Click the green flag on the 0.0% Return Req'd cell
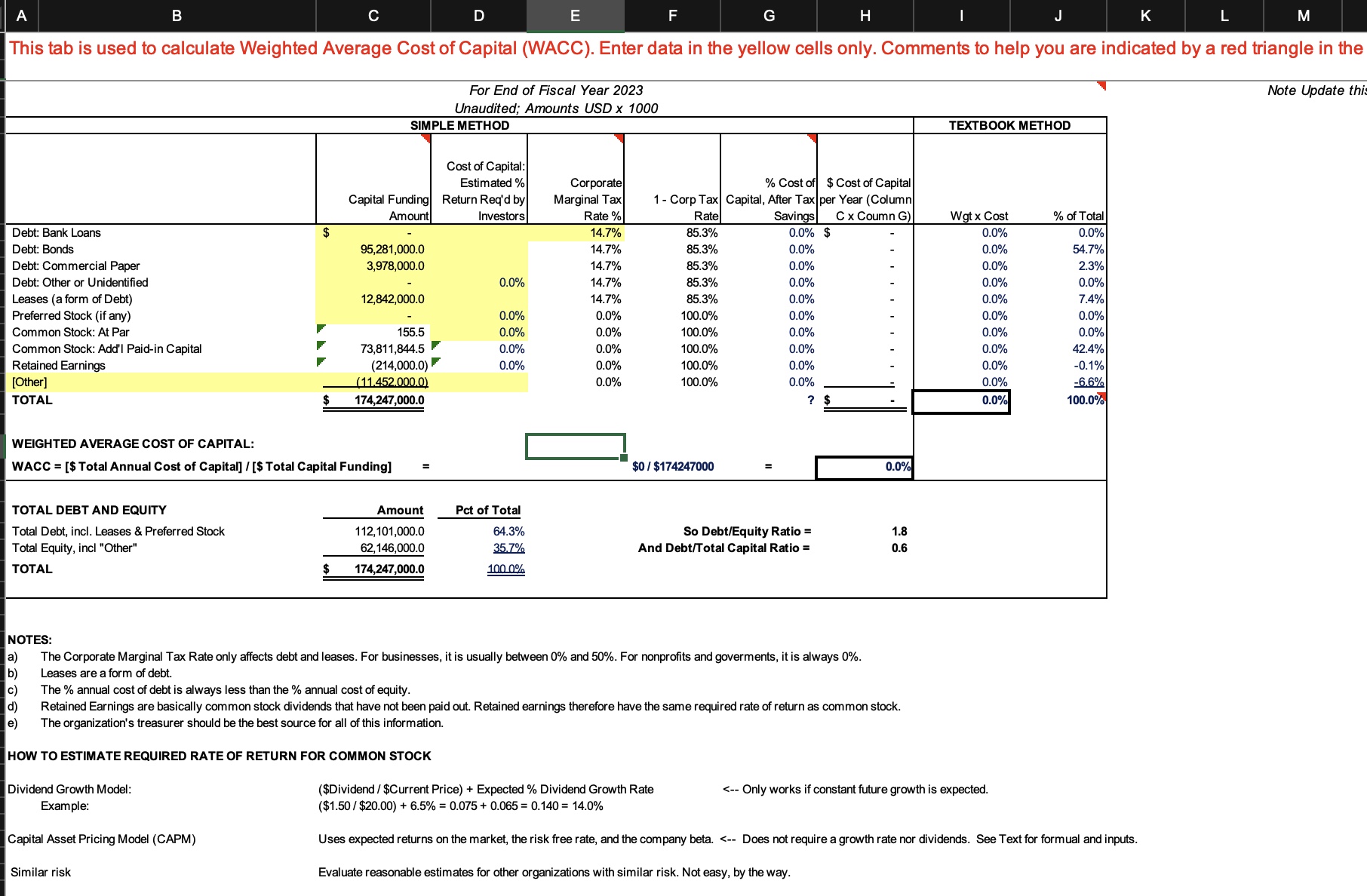1367x896 pixels. pos(436,345)
